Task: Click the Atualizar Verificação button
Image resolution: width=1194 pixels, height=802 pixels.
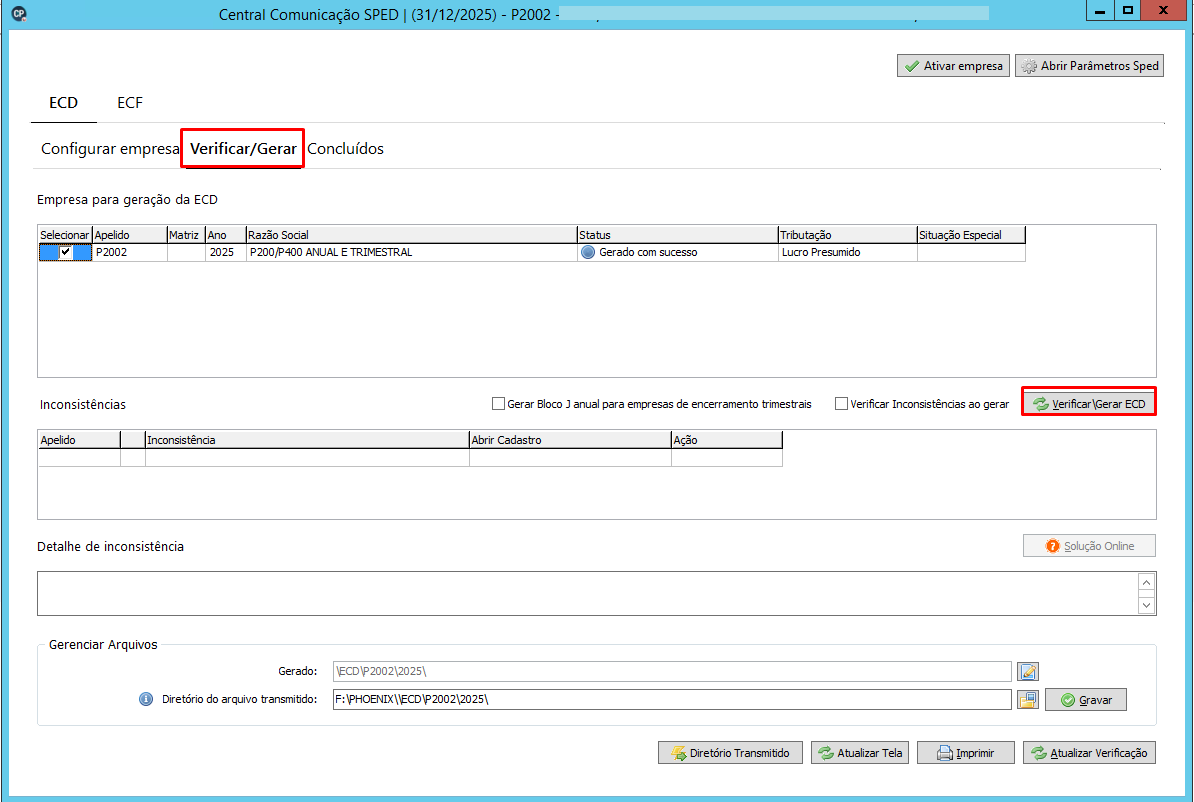Action: [x=1089, y=752]
